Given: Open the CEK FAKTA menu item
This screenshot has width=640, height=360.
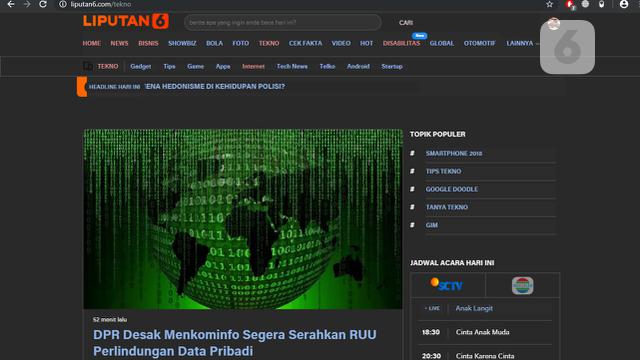Looking at the screenshot, I should pyautogui.click(x=305, y=43).
